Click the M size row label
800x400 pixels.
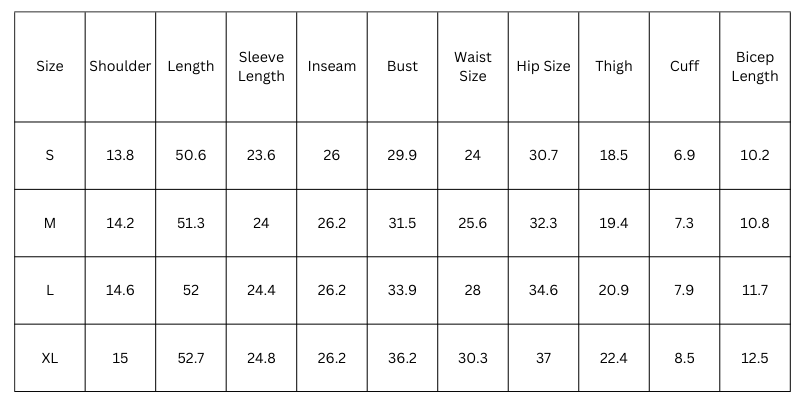[x=50, y=223]
